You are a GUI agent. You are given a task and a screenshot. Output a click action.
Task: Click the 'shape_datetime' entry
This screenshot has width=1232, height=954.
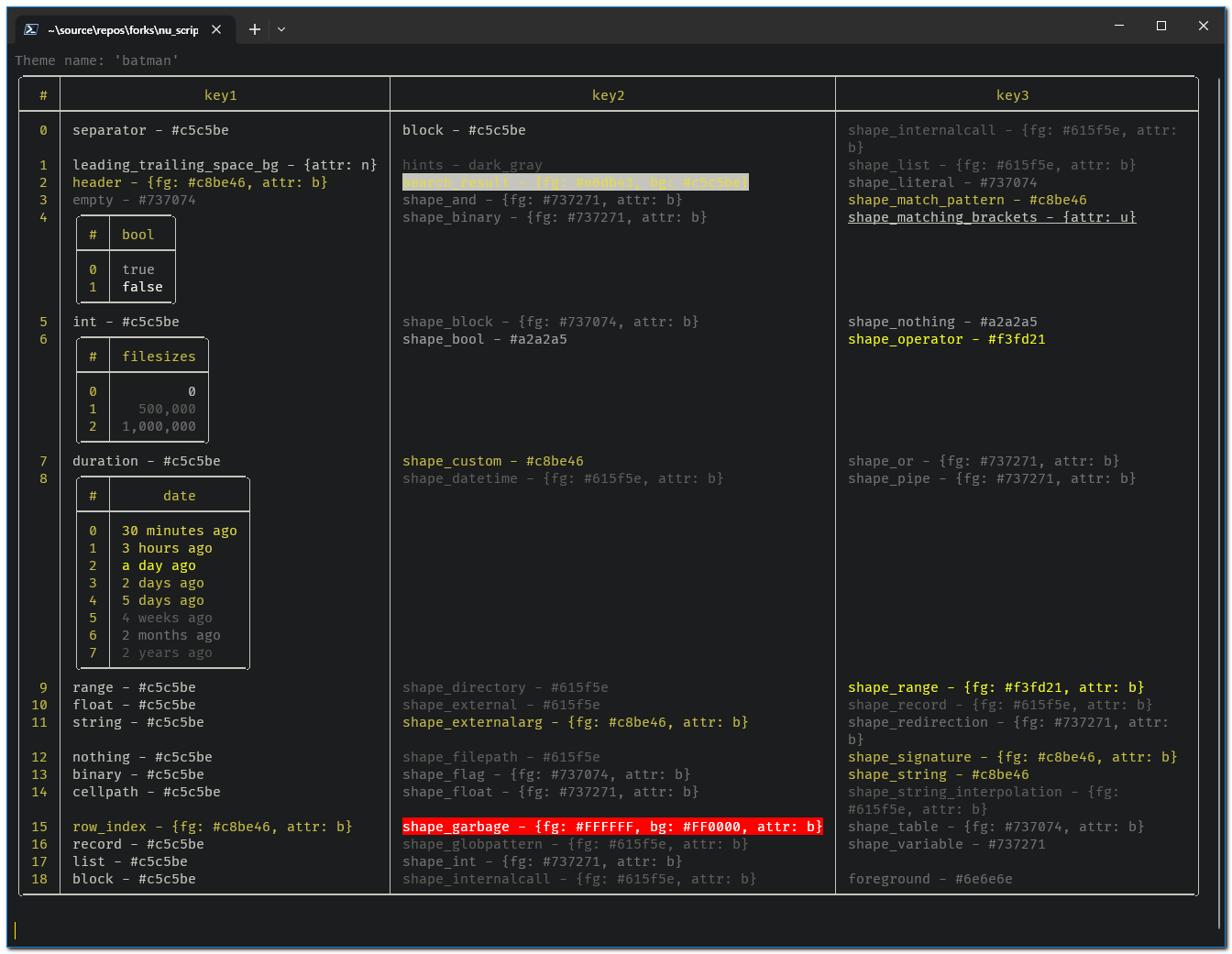[x=563, y=478]
